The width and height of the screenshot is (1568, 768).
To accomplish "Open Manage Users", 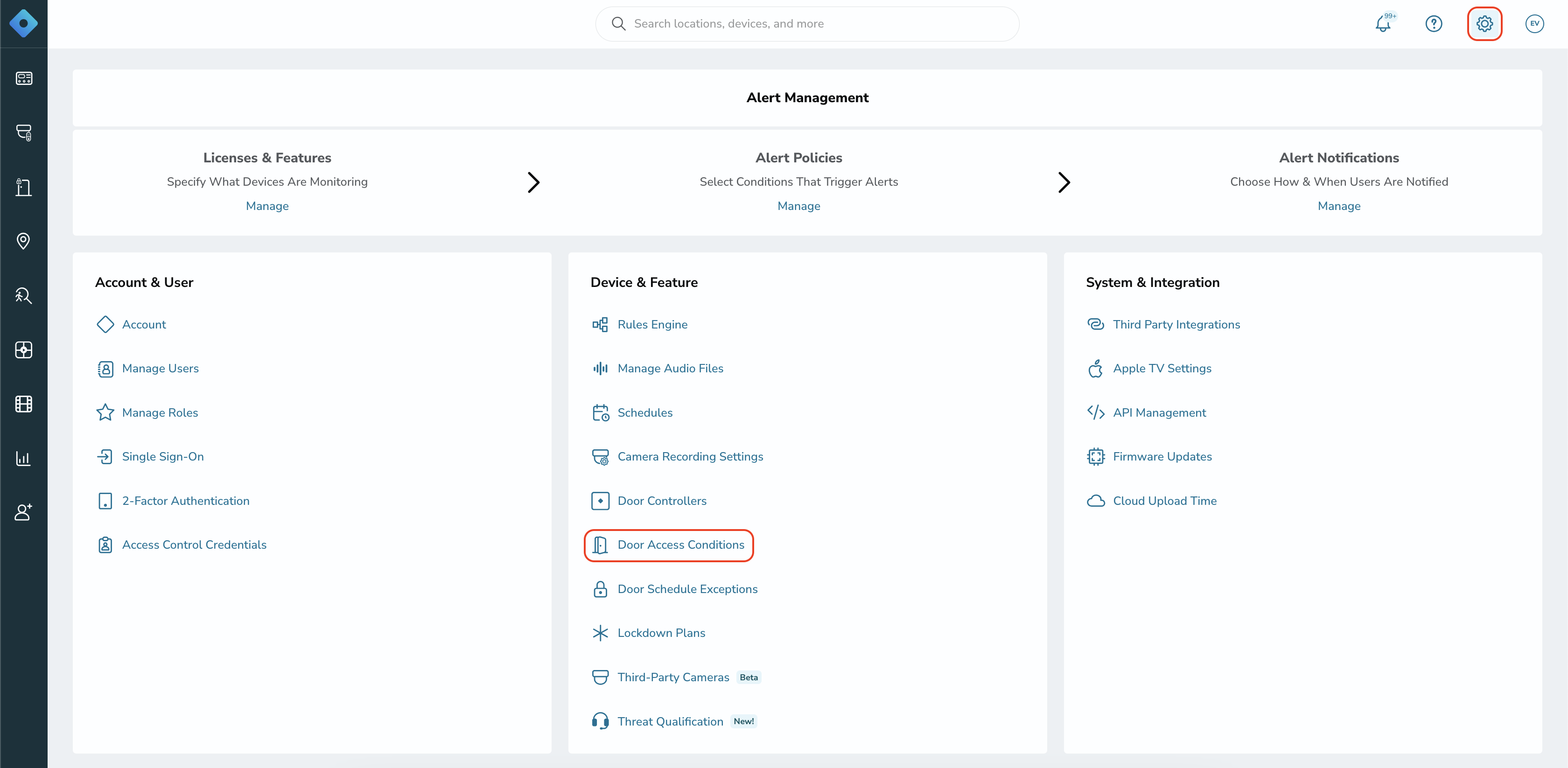I will 160,368.
